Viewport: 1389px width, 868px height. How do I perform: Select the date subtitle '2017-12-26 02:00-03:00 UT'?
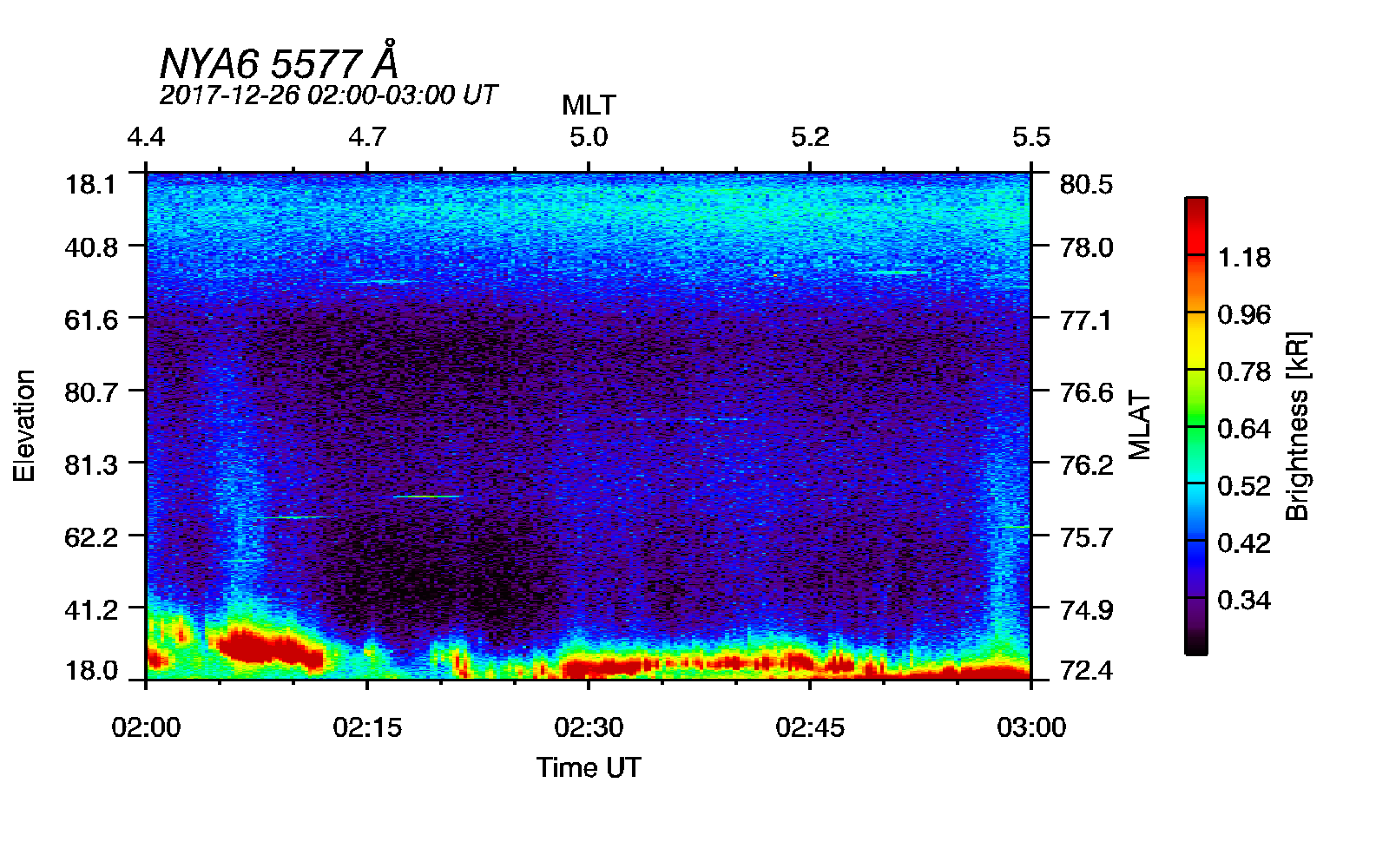click(x=328, y=95)
